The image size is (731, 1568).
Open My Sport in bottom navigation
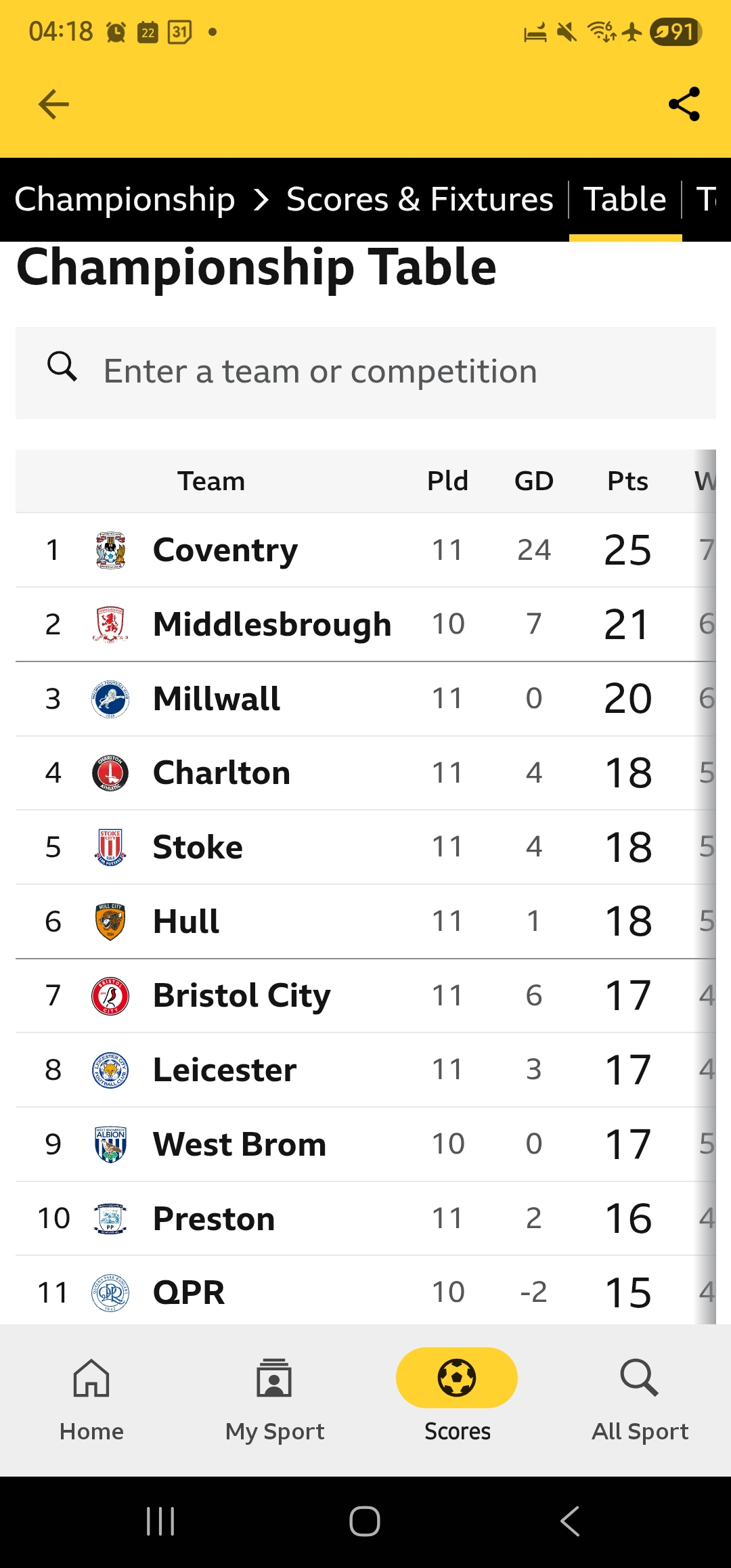(274, 1378)
